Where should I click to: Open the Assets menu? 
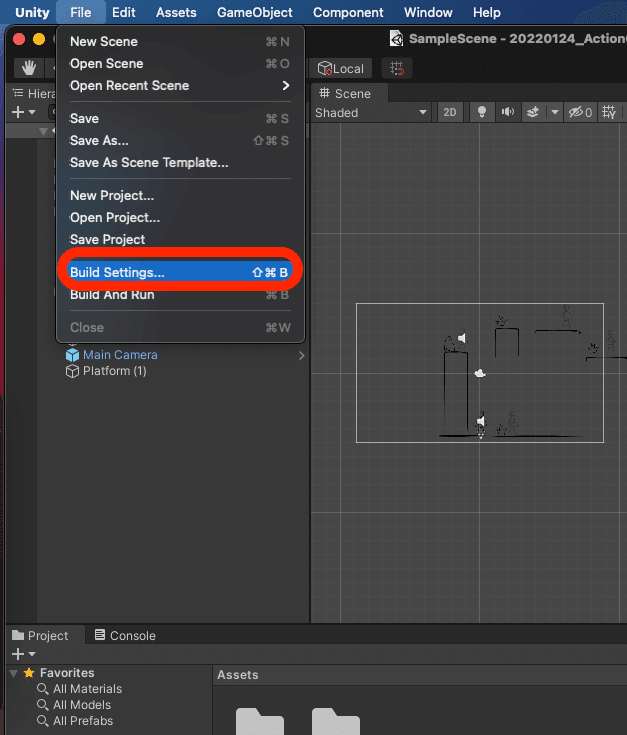176,12
